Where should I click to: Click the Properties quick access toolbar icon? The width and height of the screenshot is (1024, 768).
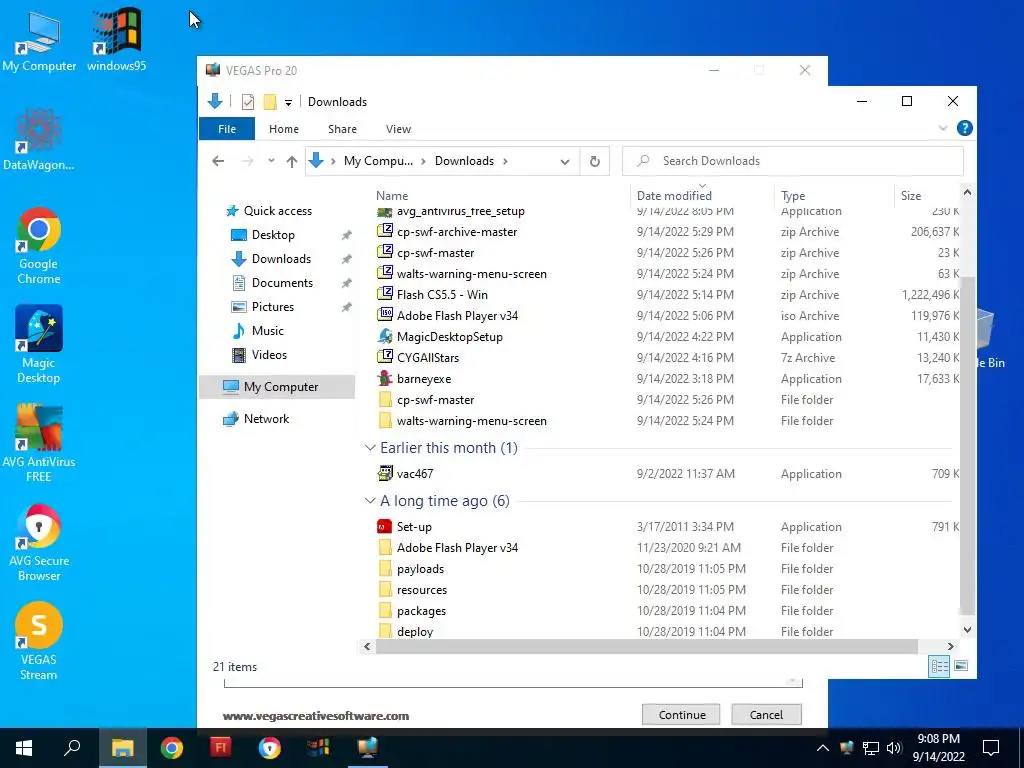point(248,102)
